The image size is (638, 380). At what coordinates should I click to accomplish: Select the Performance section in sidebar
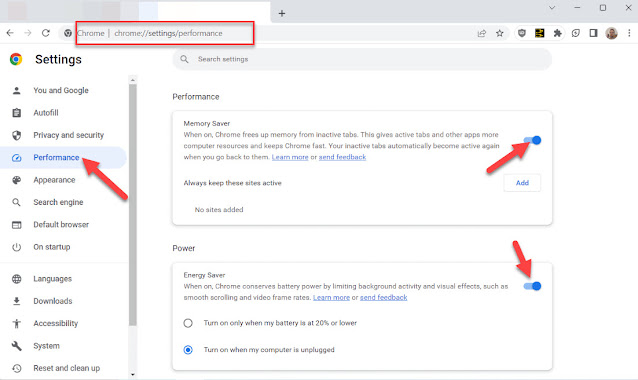tap(63, 157)
